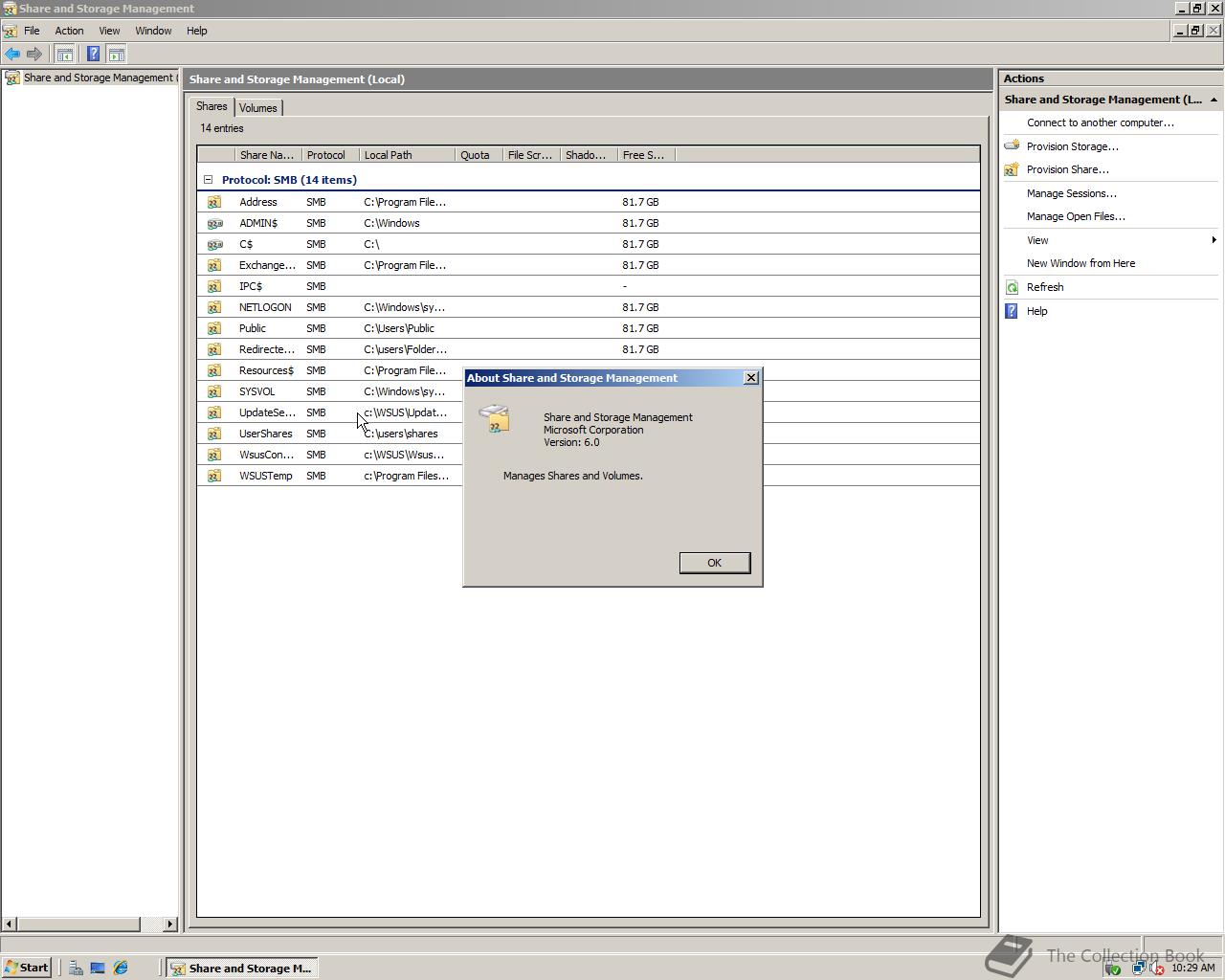Click the Back arrow toolbar icon
Viewport: 1225px width, 980px height.
[12, 55]
